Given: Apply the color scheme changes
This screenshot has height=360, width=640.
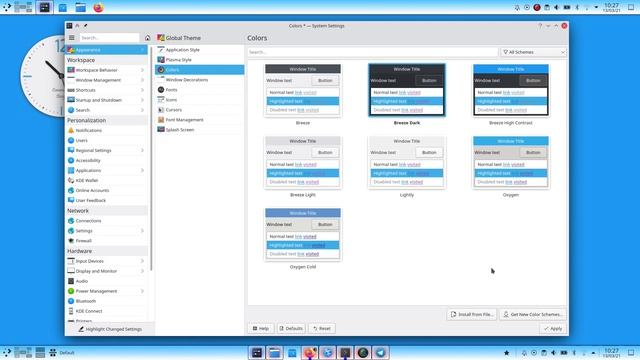Looking at the screenshot, I should click(553, 329).
